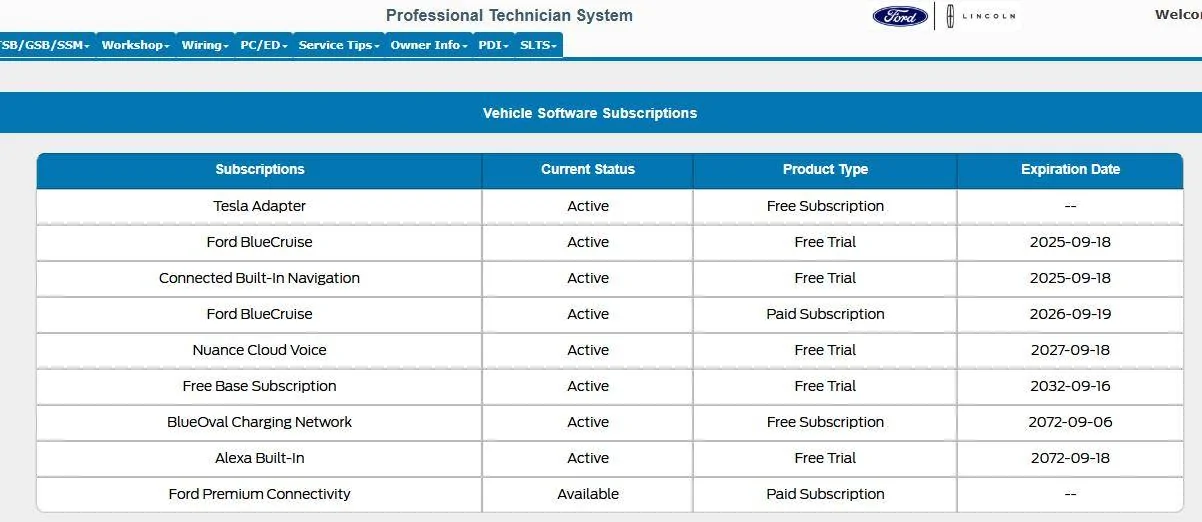This screenshot has width=1202, height=522.
Task: Click the Current Status column header
Action: [x=588, y=170]
